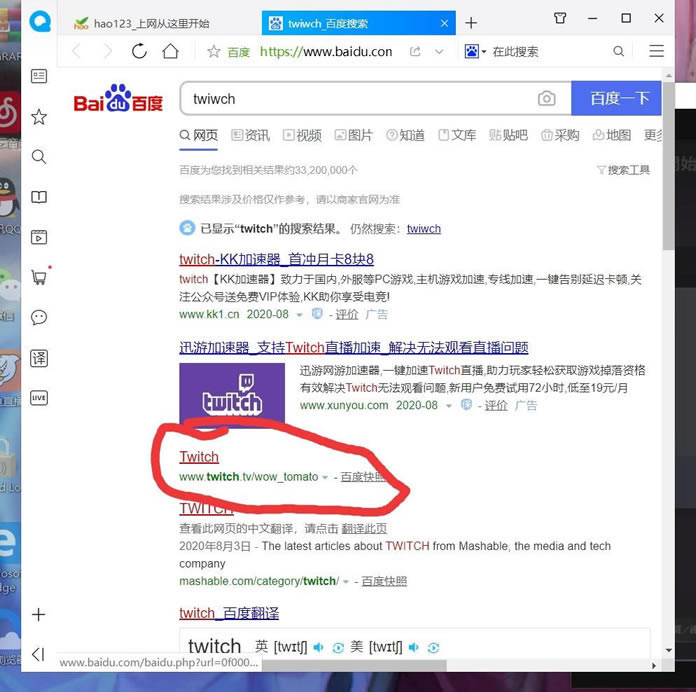
Task: Open the favorites star in sidebar
Action: (39, 117)
